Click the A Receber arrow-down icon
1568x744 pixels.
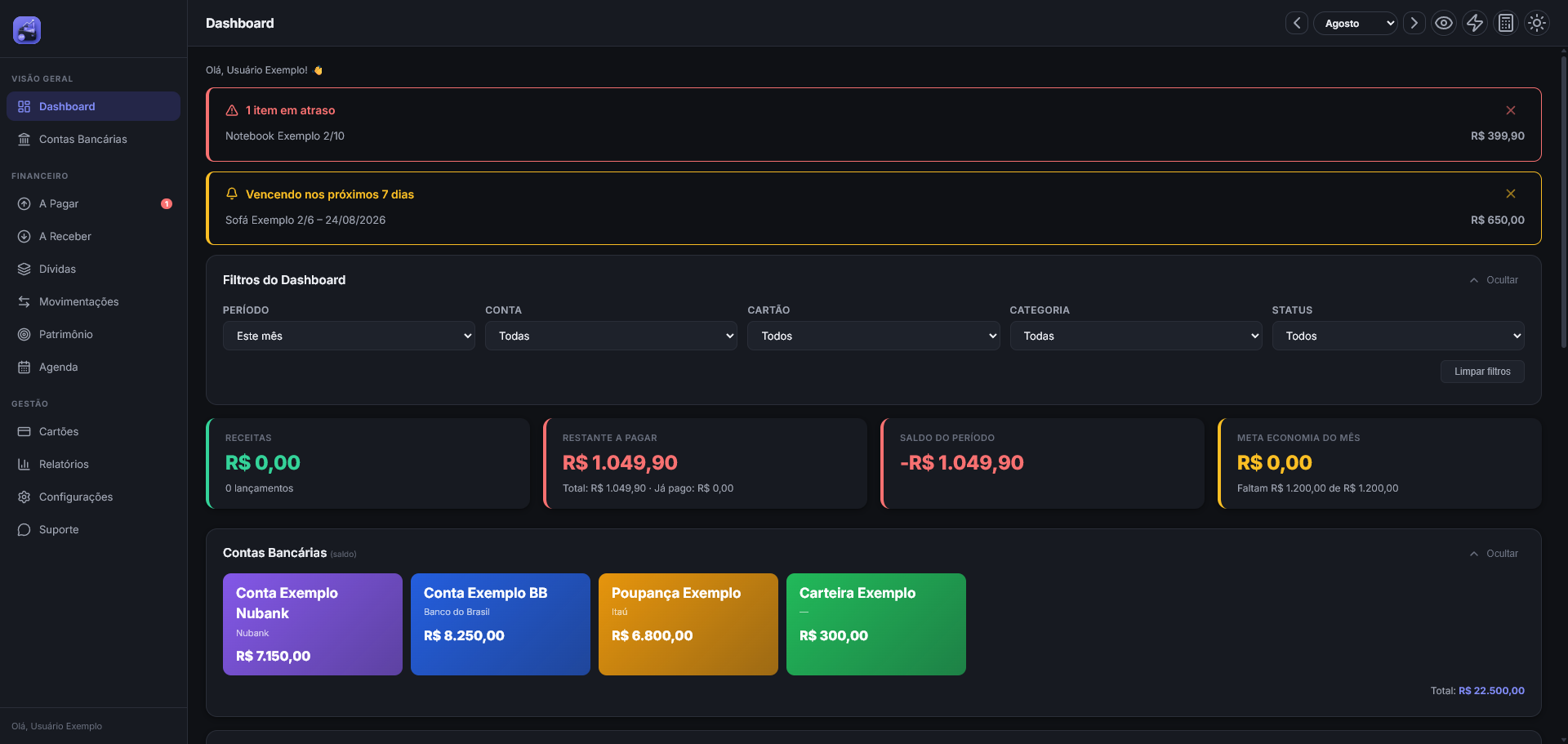coord(24,236)
